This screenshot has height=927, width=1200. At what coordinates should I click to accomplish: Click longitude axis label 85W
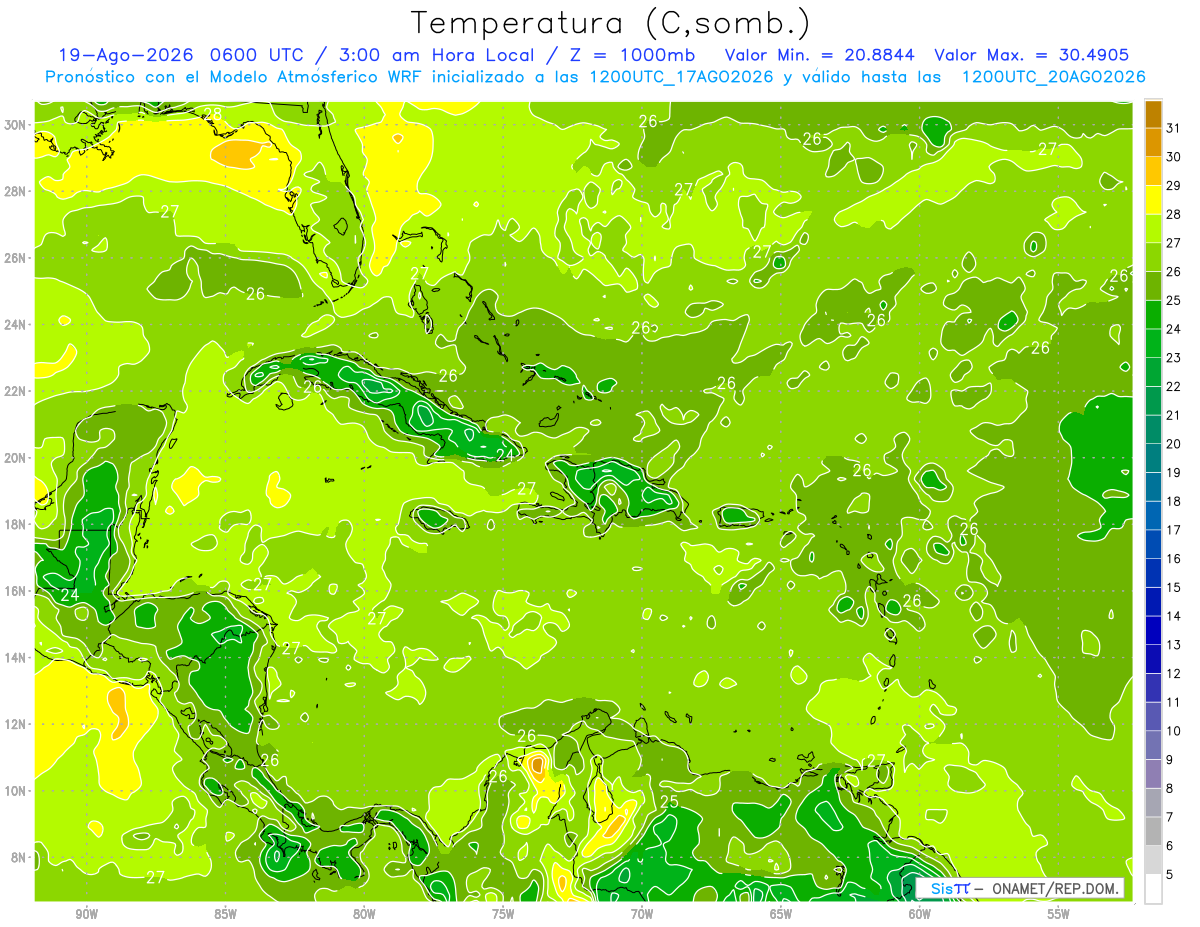coord(225,915)
